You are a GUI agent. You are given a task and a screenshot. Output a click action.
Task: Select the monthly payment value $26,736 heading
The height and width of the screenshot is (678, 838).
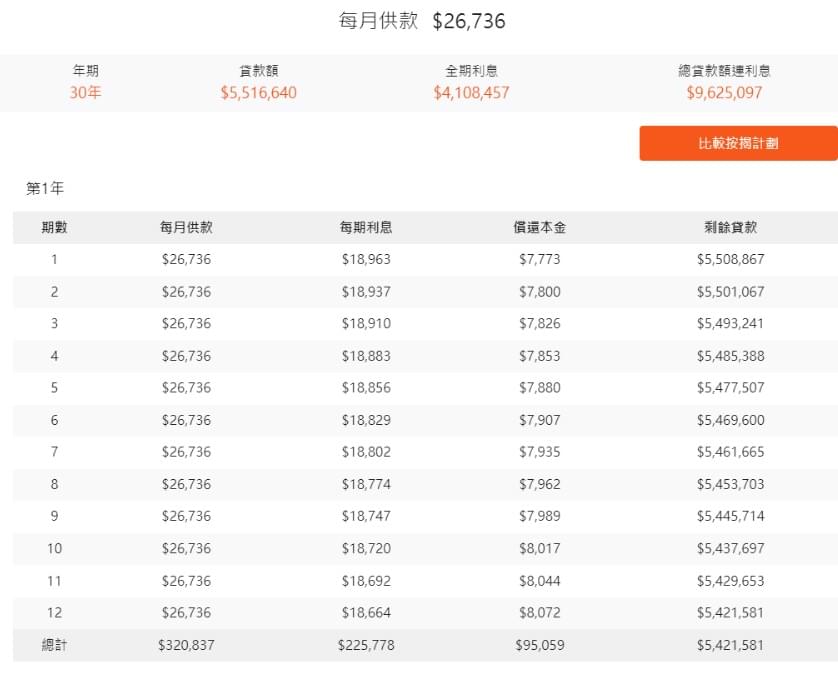click(469, 21)
